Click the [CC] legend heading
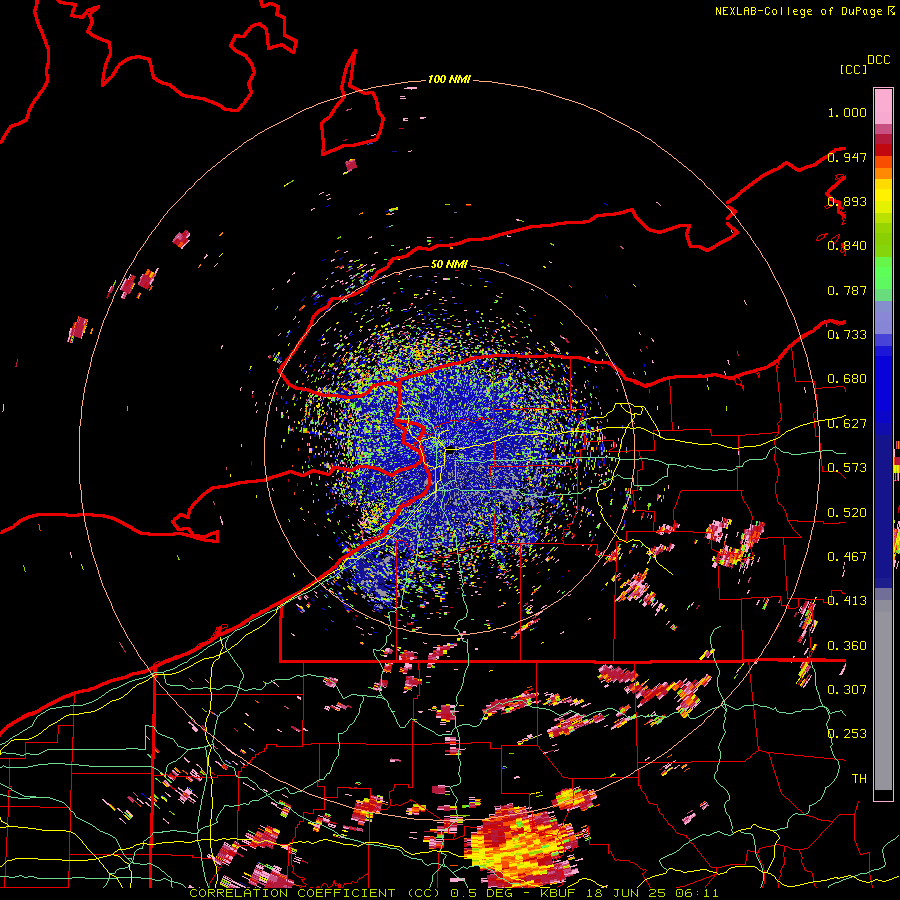Viewport: 900px width, 900px height. pos(853,69)
